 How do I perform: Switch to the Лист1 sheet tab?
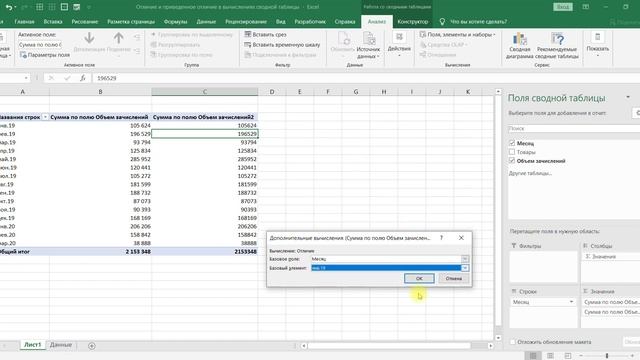coord(33,345)
